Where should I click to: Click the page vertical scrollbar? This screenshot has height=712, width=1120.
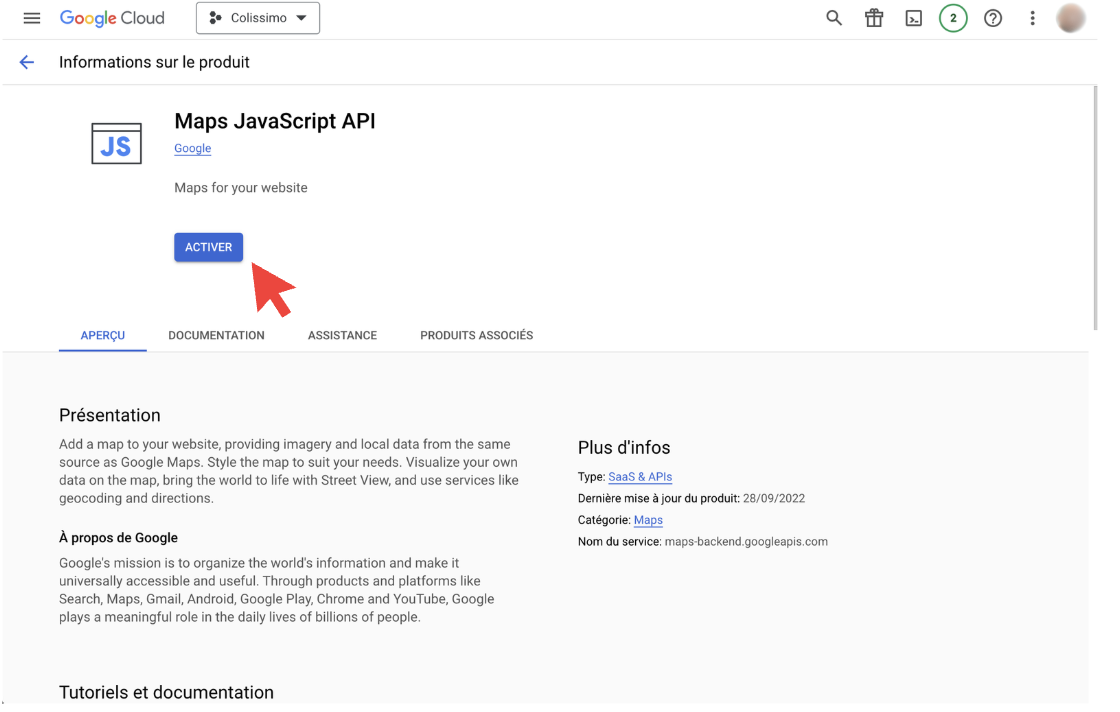pyautogui.click(x=1095, y=207)
